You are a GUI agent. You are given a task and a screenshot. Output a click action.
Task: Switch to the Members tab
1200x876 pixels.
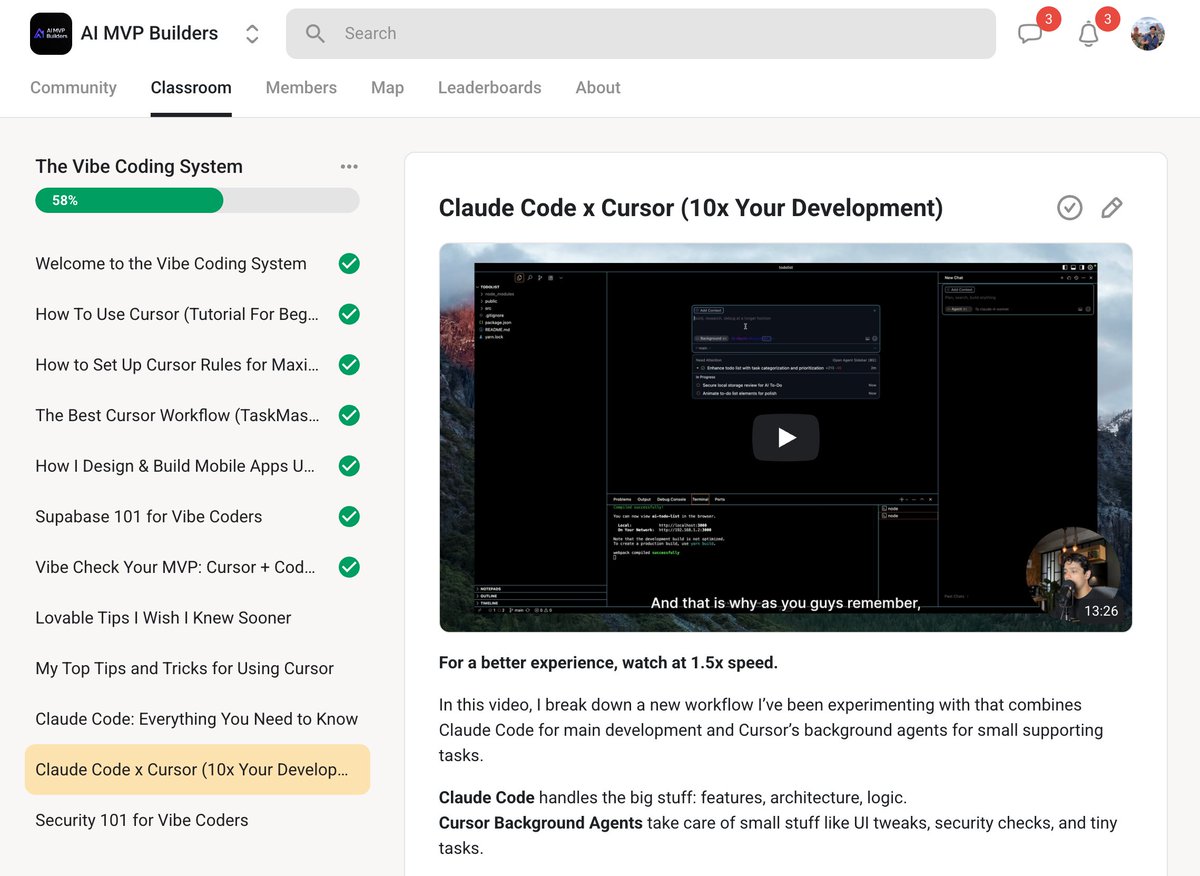point(301,88)
